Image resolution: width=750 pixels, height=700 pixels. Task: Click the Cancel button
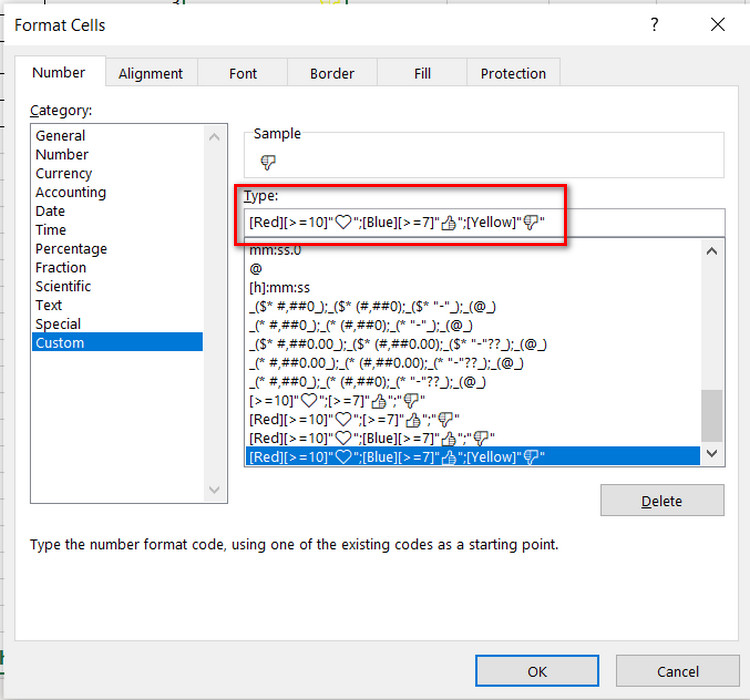(x=677, y=671)
